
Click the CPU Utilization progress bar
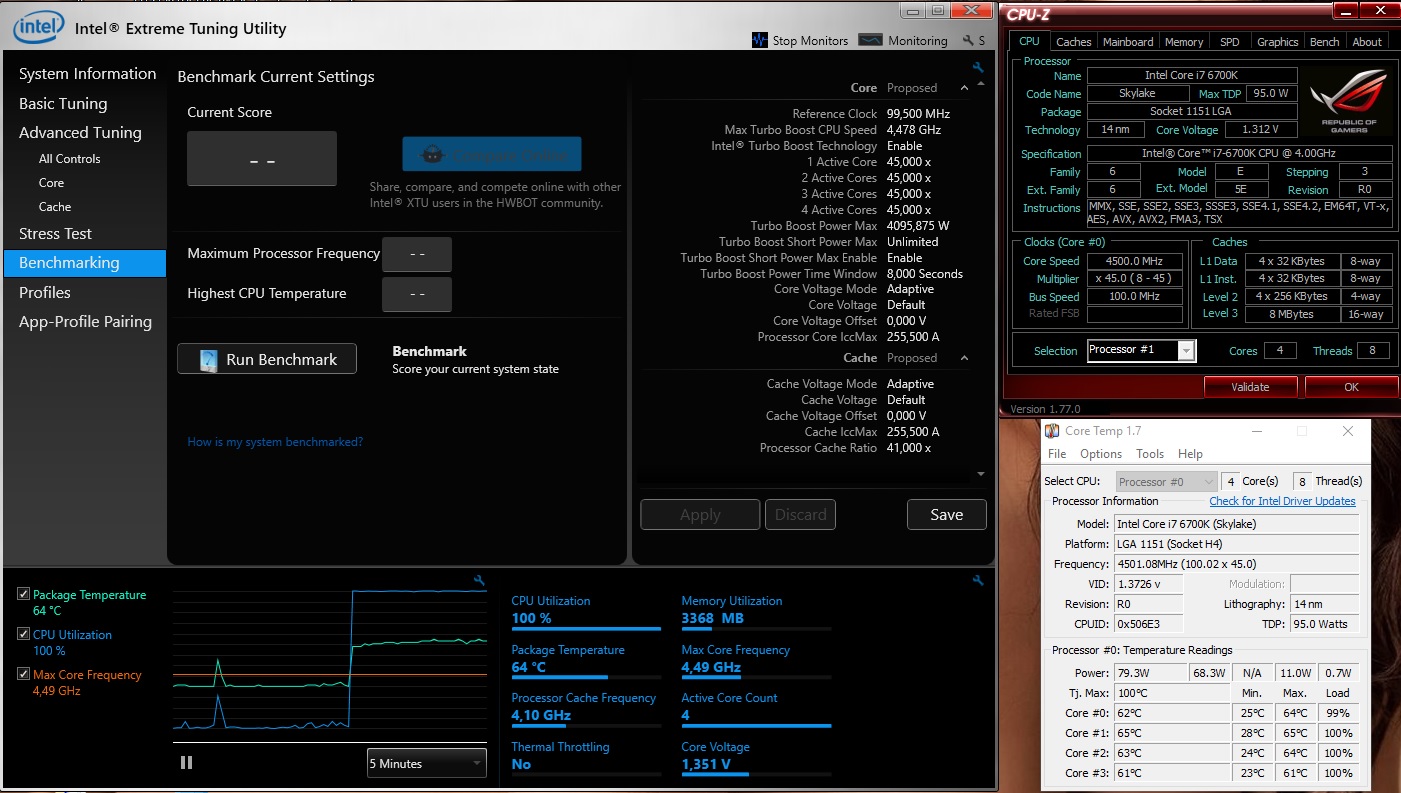click(x=586, y=629)
